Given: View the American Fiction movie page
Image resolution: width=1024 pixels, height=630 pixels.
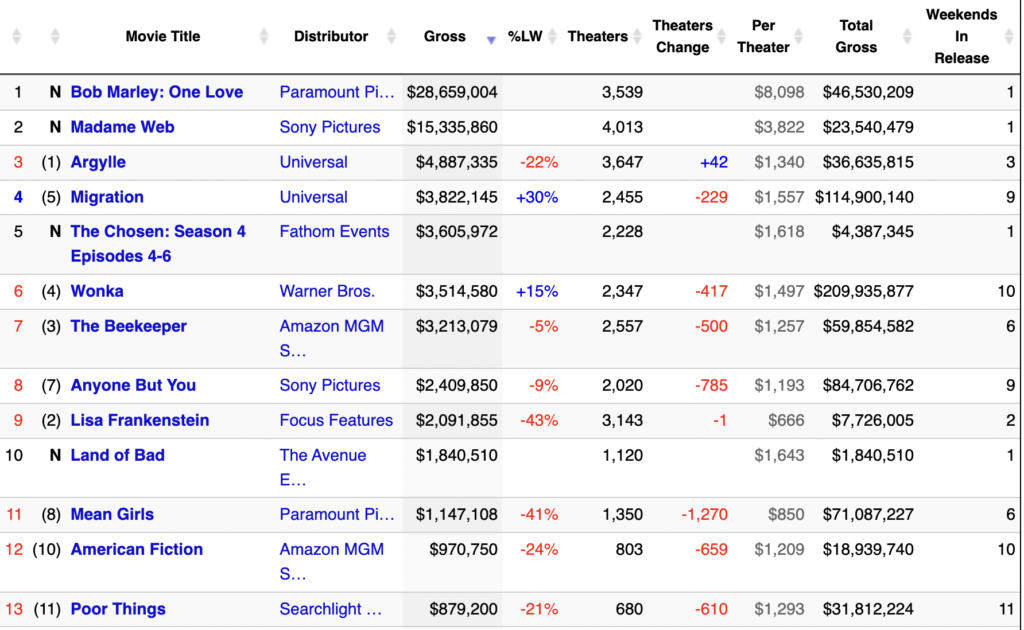Looking at the screenshot, I should (x=136, y=550).
